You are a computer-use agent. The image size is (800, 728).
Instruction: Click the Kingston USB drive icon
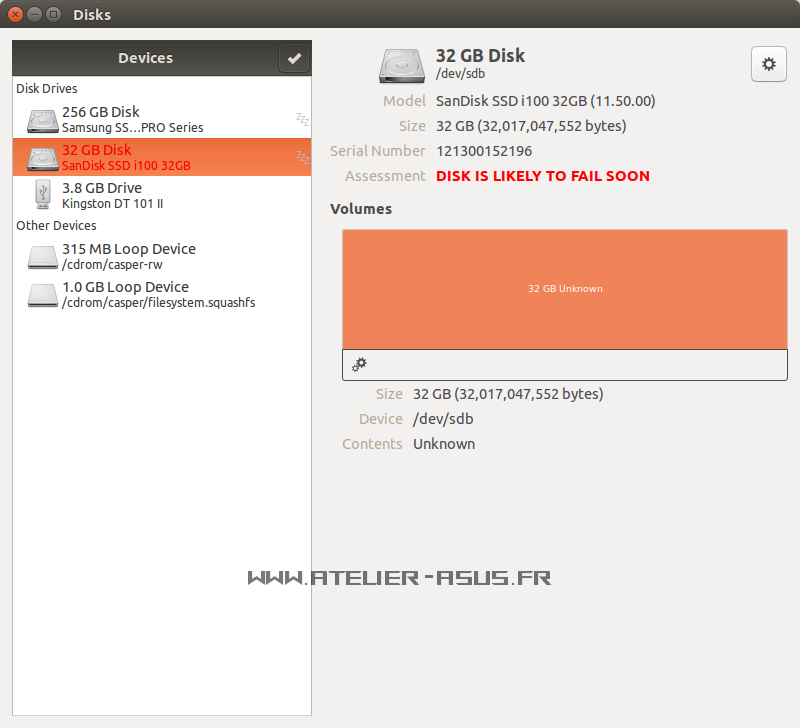[43, 195]
